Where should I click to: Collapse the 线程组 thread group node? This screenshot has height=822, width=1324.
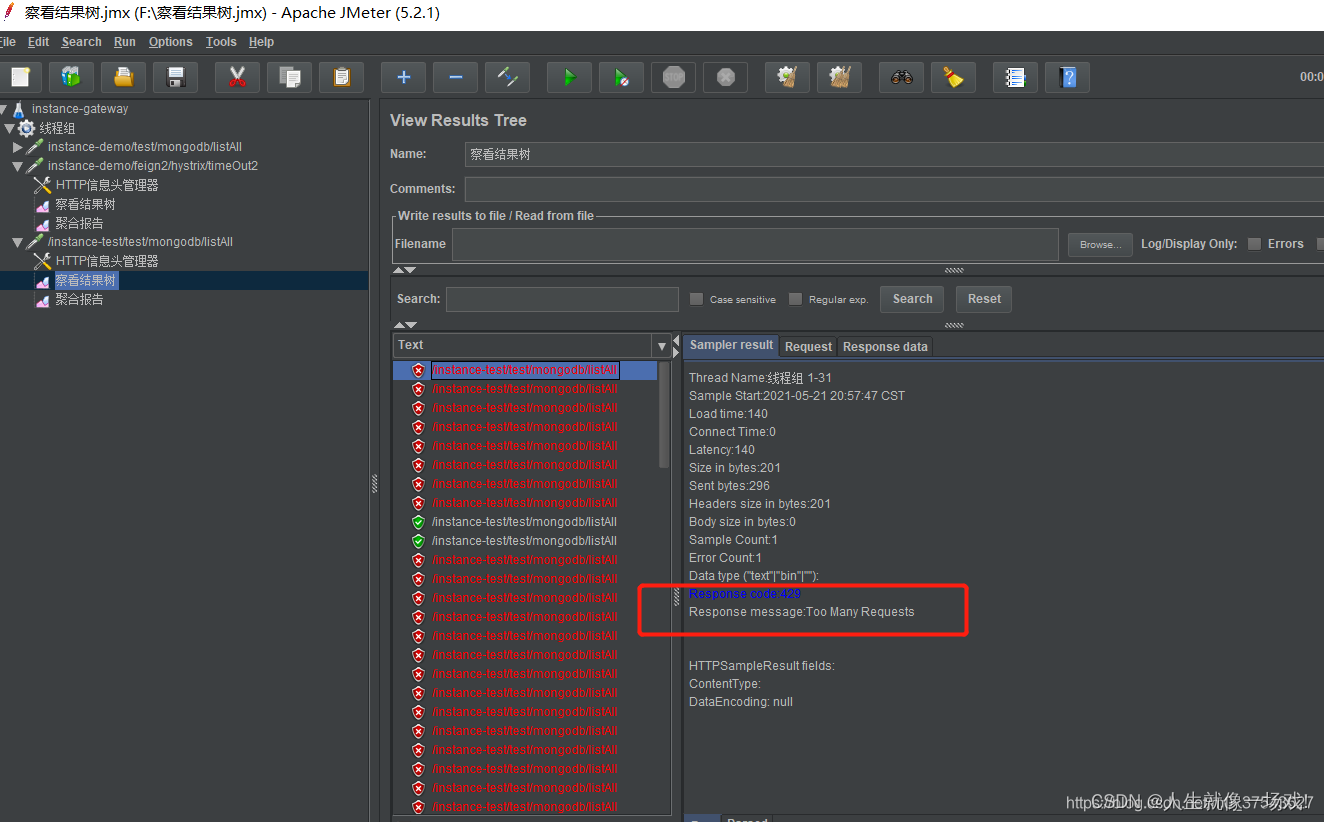tap(9, 129)
